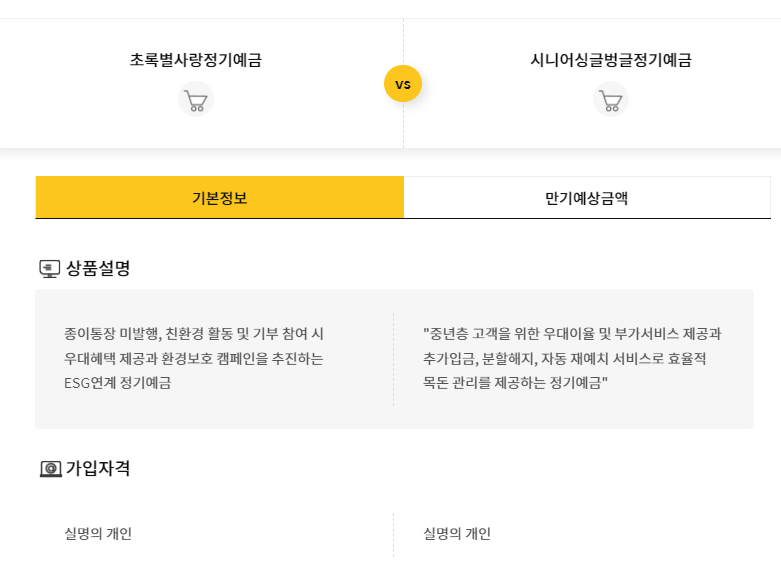Image resolution: width=781 pixels, height=576 pixels.
Task: Switch to the 기본정보 tab
Action: tap(220, 197)
